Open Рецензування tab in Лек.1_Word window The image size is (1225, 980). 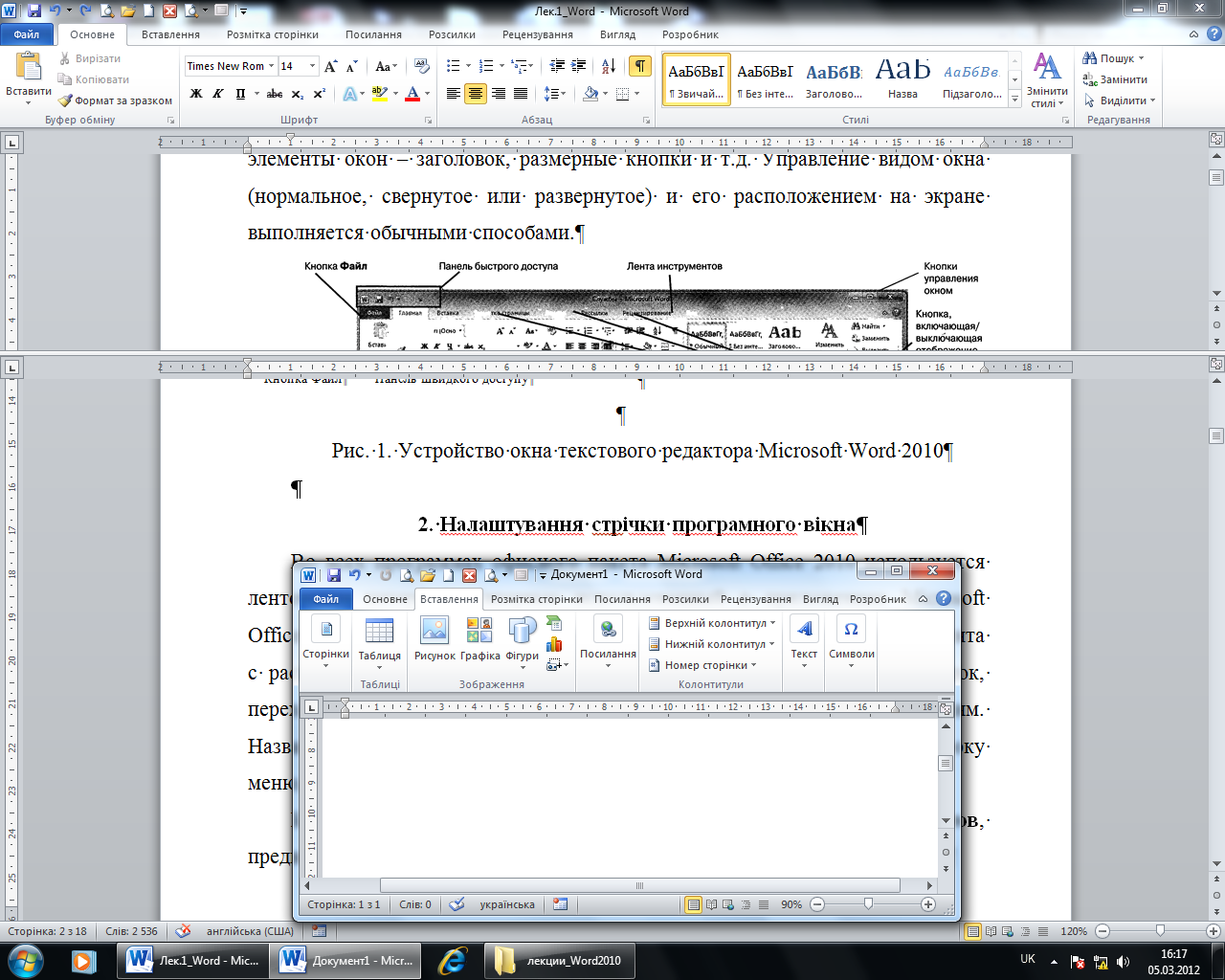538,34
